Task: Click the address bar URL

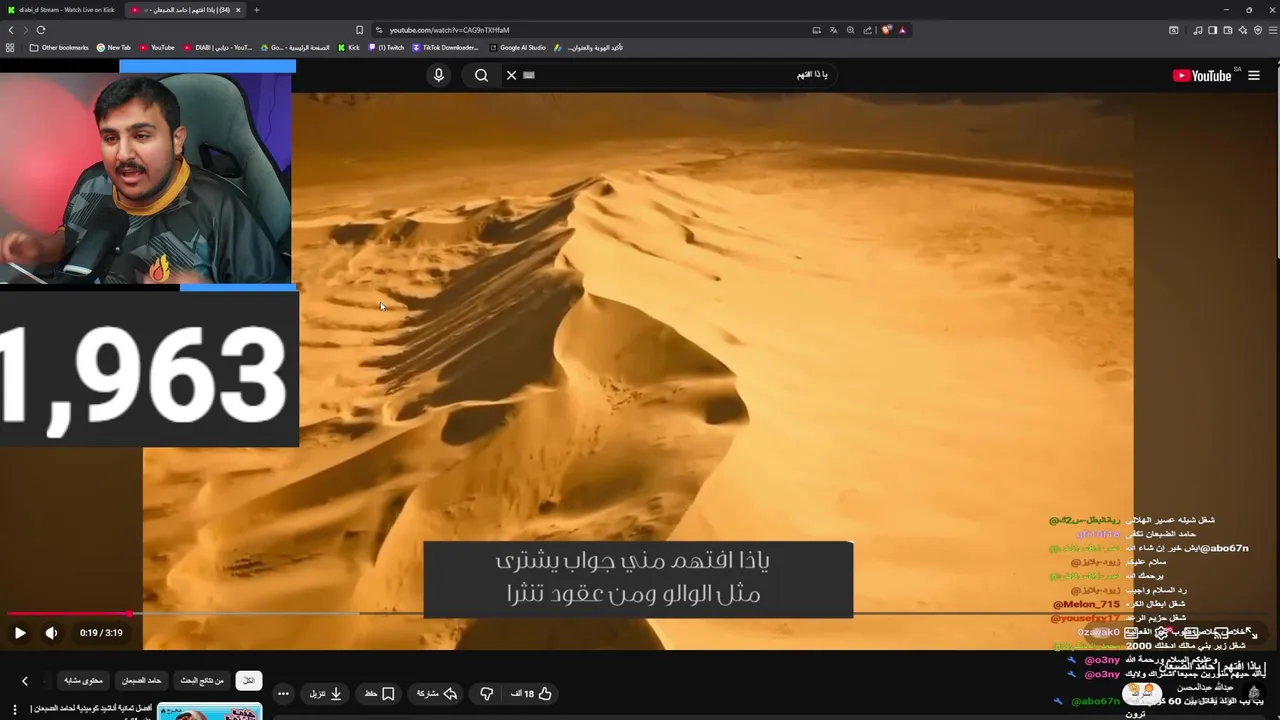Action: coord(450,30)
